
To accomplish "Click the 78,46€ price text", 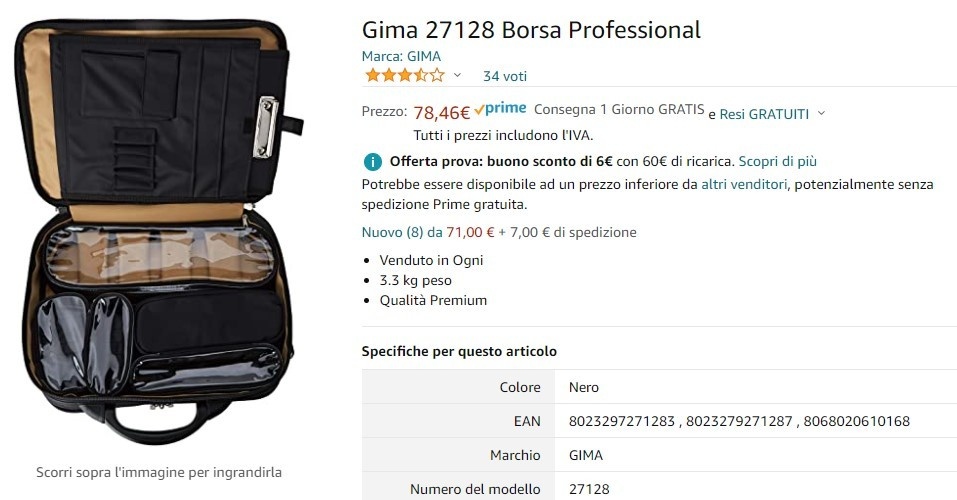I will coord(442,113).
